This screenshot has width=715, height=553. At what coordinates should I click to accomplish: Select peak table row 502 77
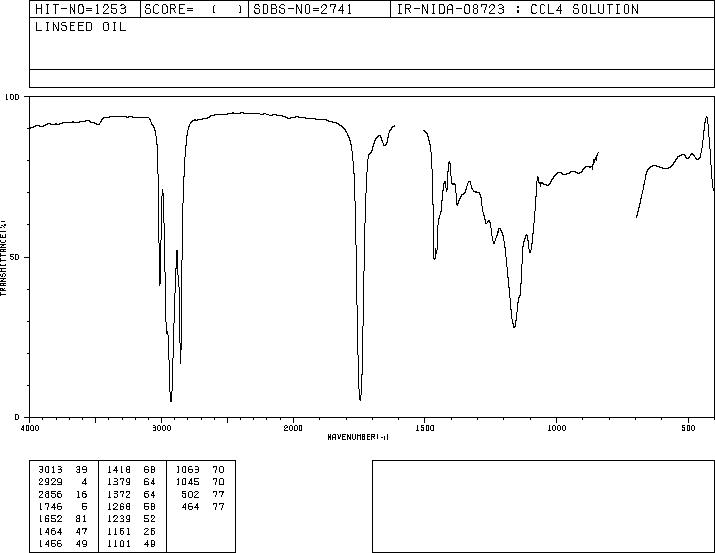pyautogui.click(x=203, y=495)
